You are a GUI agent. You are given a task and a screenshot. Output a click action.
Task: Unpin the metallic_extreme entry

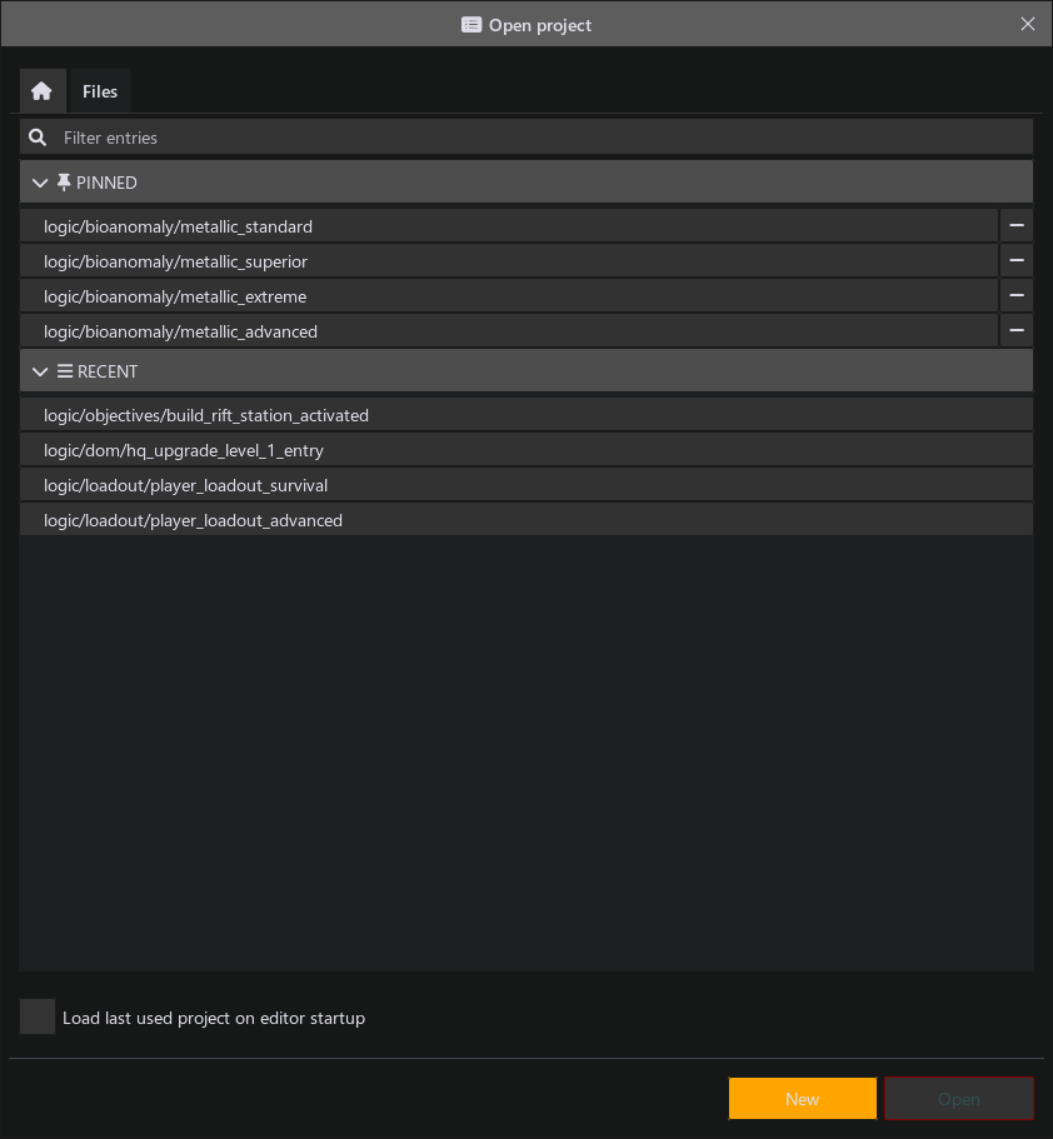click(1016, 295)
